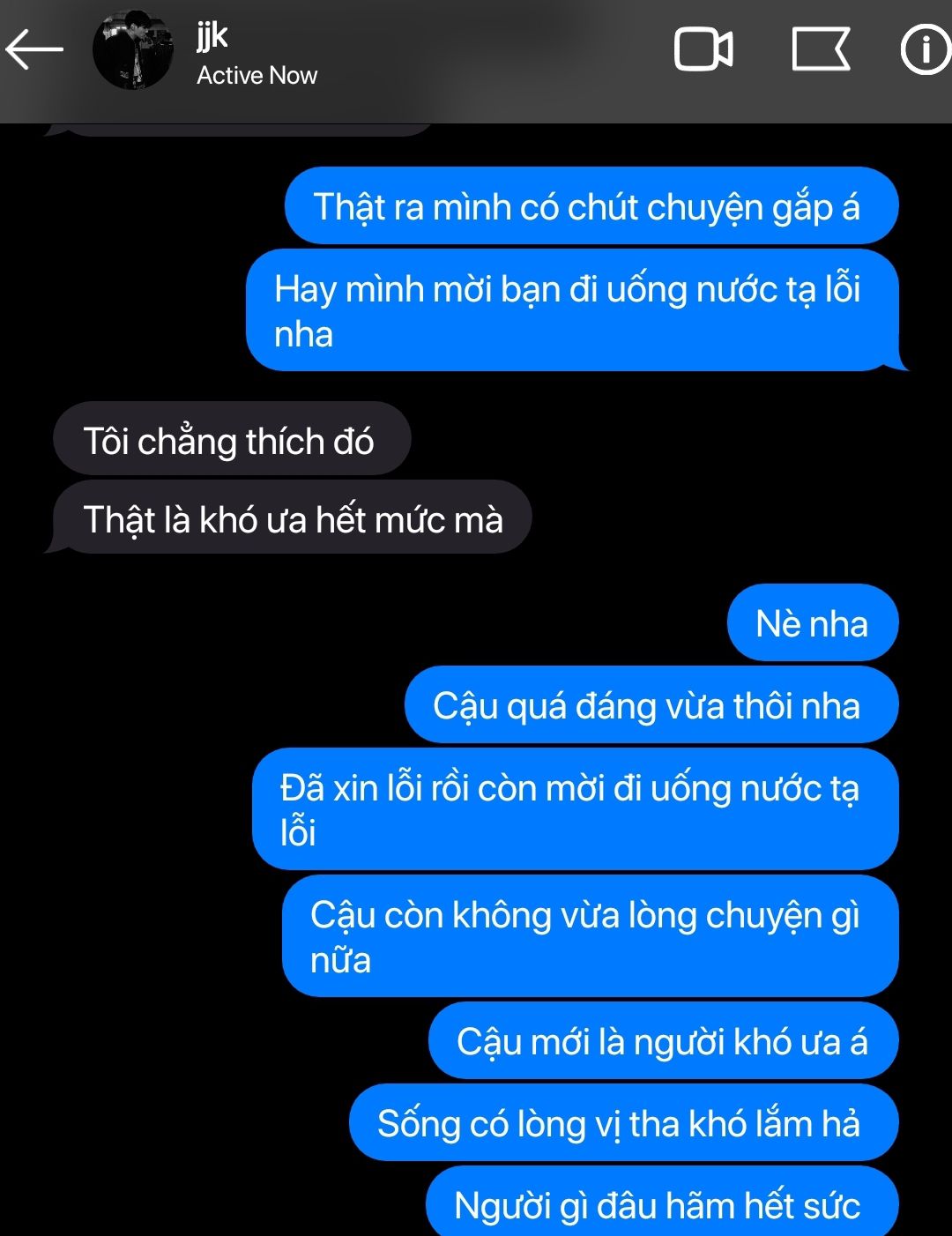
Task: Open the flag icon in header
Action: tap(821, 49)
